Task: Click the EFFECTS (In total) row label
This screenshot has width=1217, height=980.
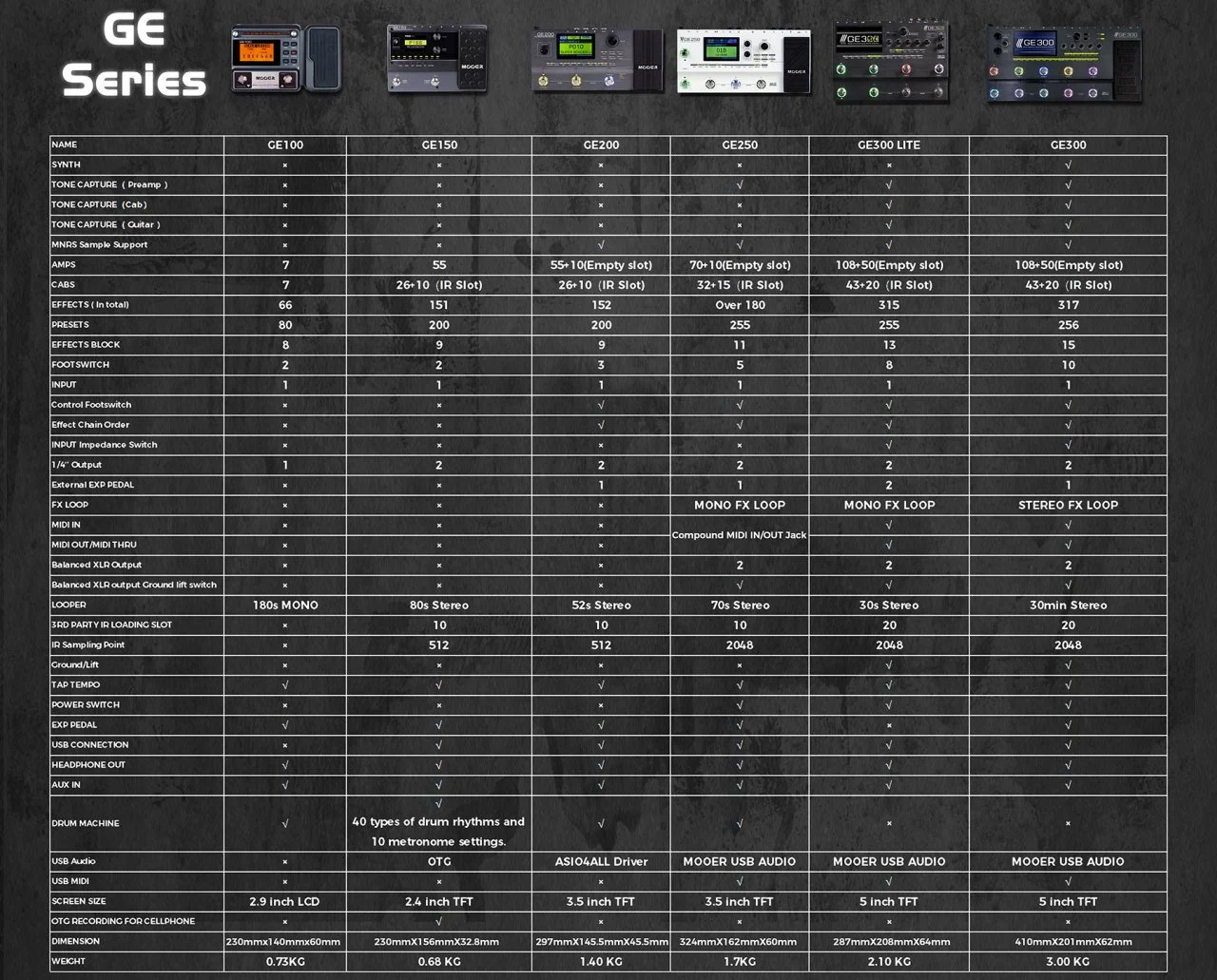Action: point(90,305)
